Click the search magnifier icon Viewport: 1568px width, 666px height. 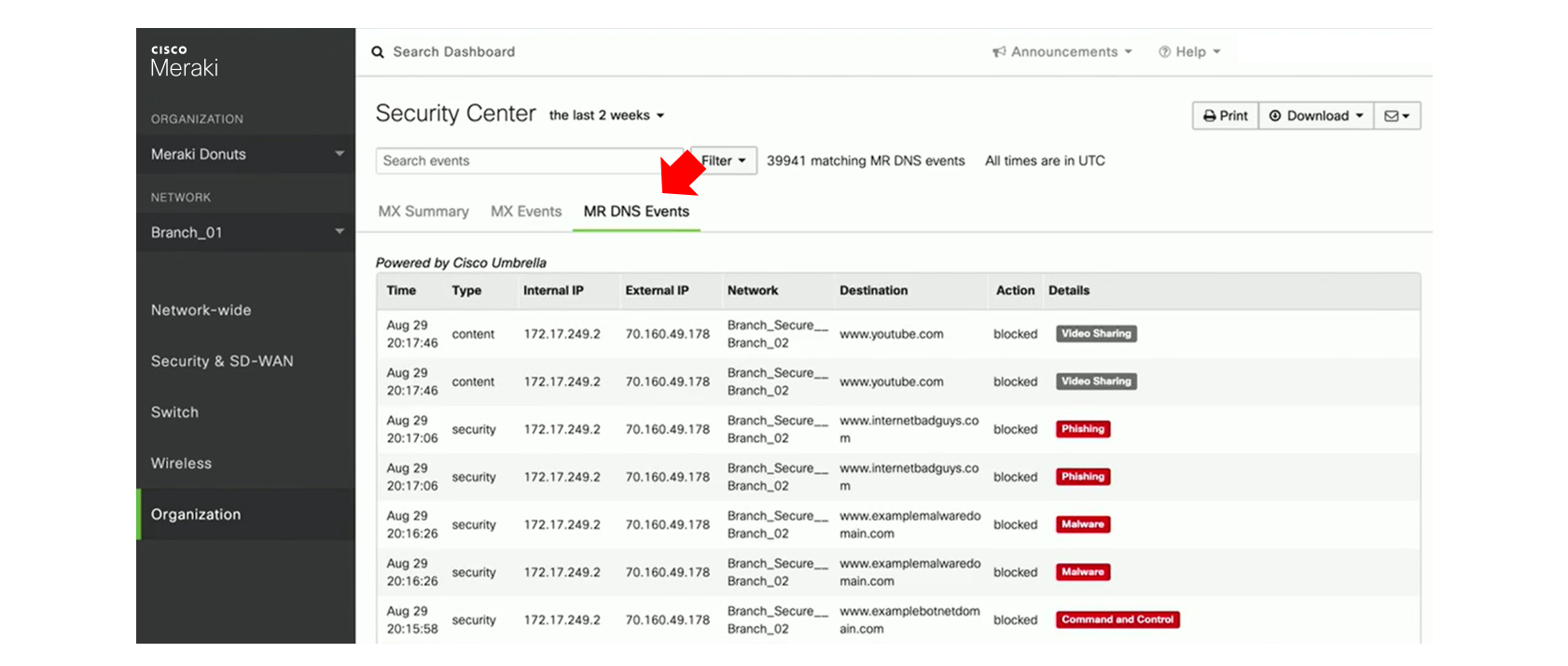point(378,52)
